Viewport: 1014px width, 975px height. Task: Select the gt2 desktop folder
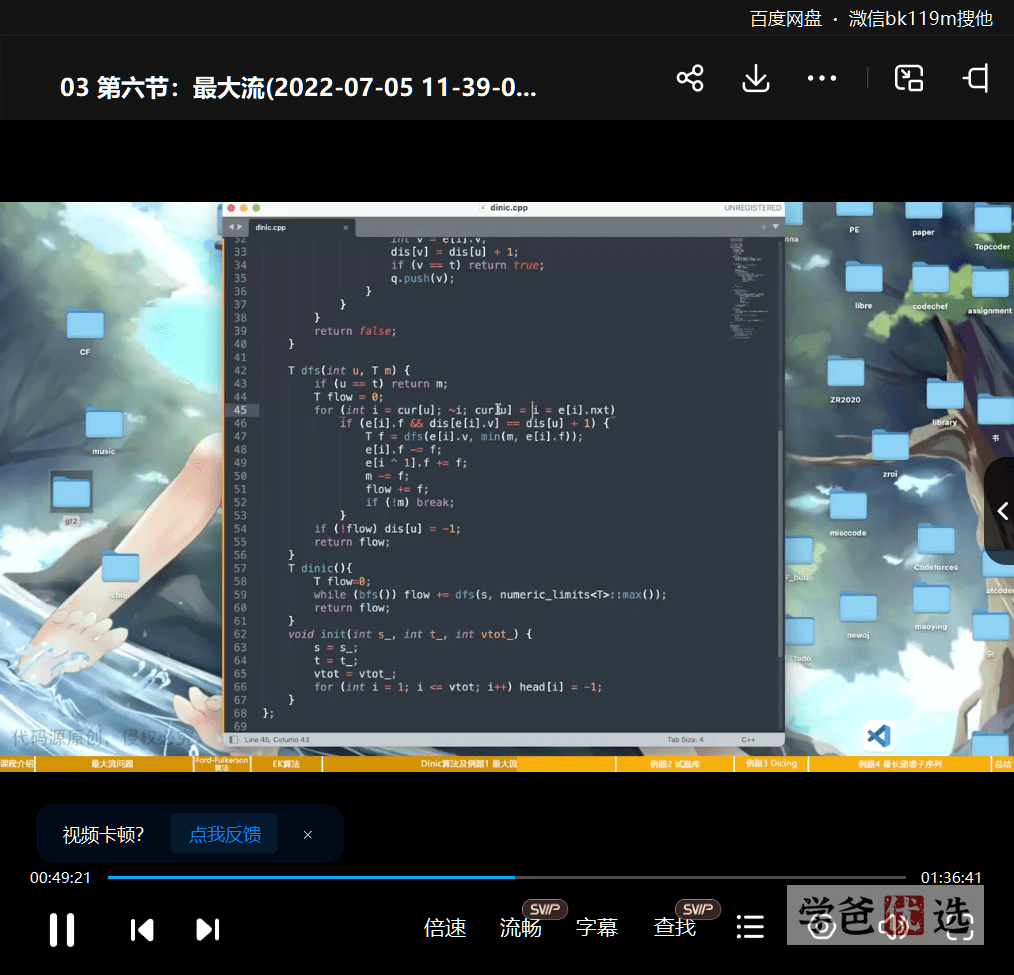point(71,498)
